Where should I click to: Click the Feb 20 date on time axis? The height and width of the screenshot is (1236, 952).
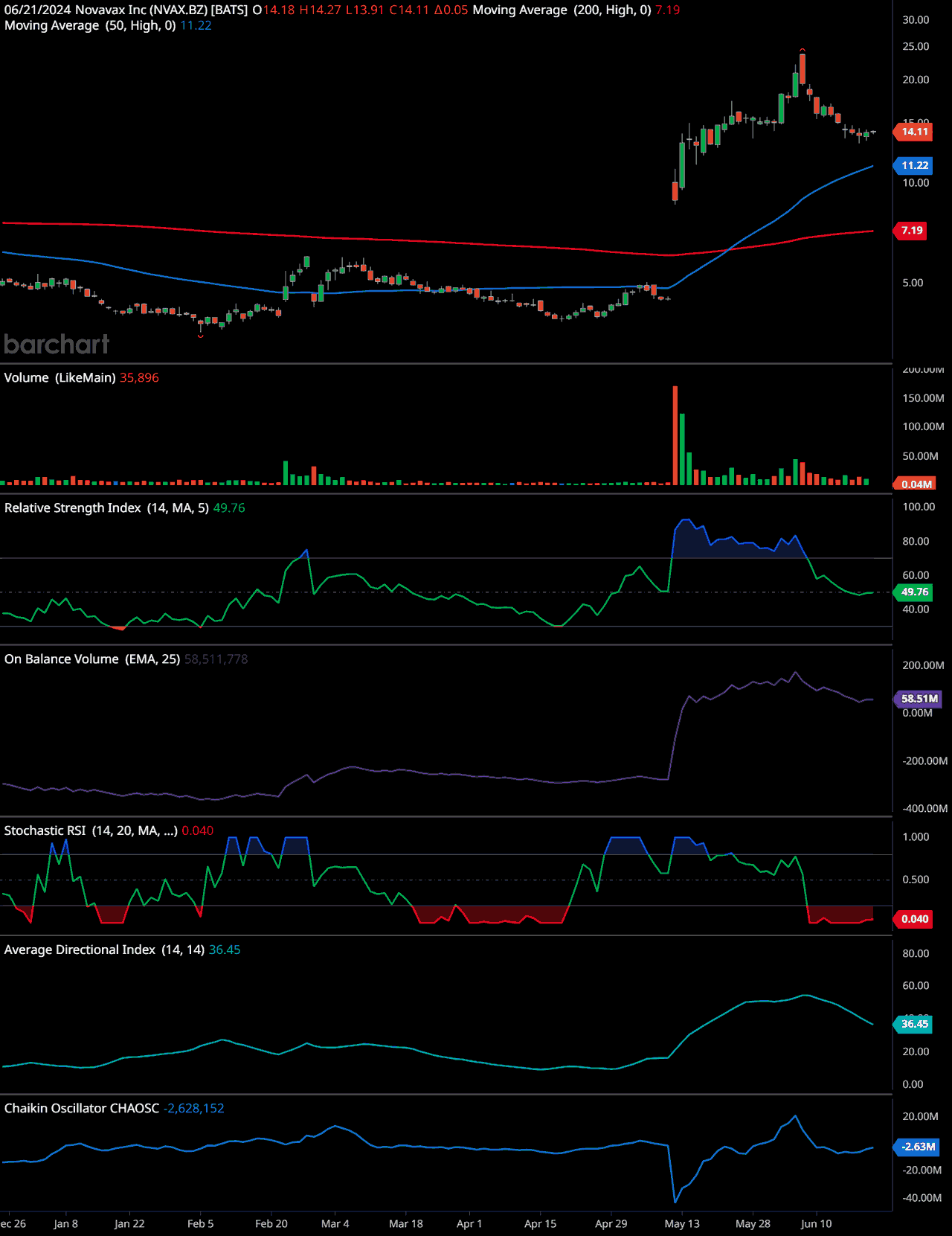click(271, 1223)
